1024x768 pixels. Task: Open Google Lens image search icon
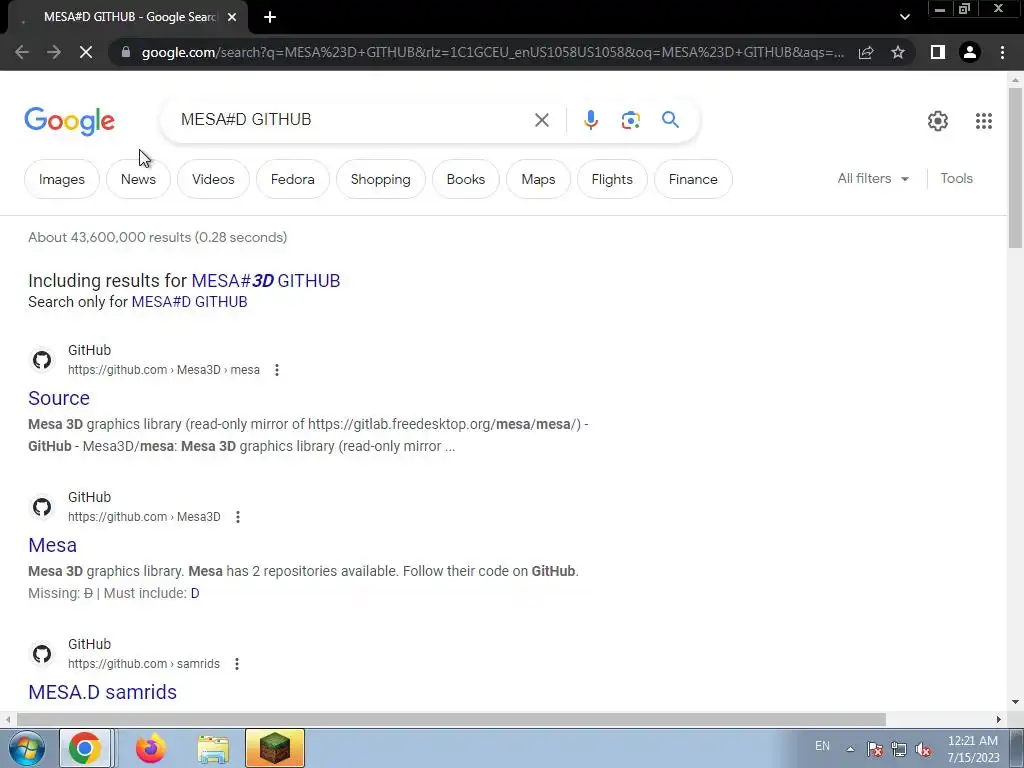click(630, 120)
